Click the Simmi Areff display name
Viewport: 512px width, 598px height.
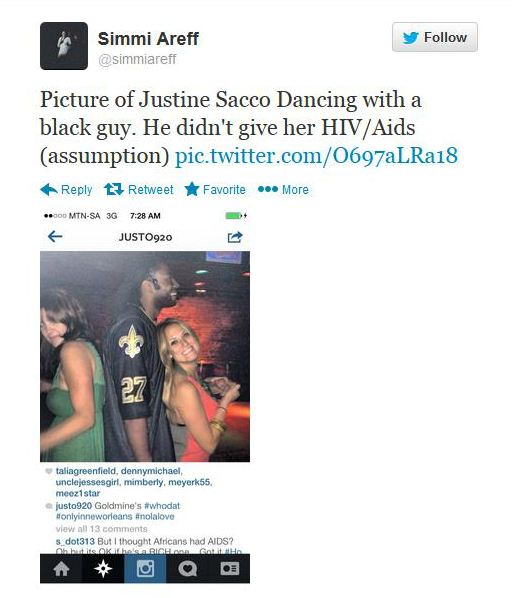coord(148,39)
